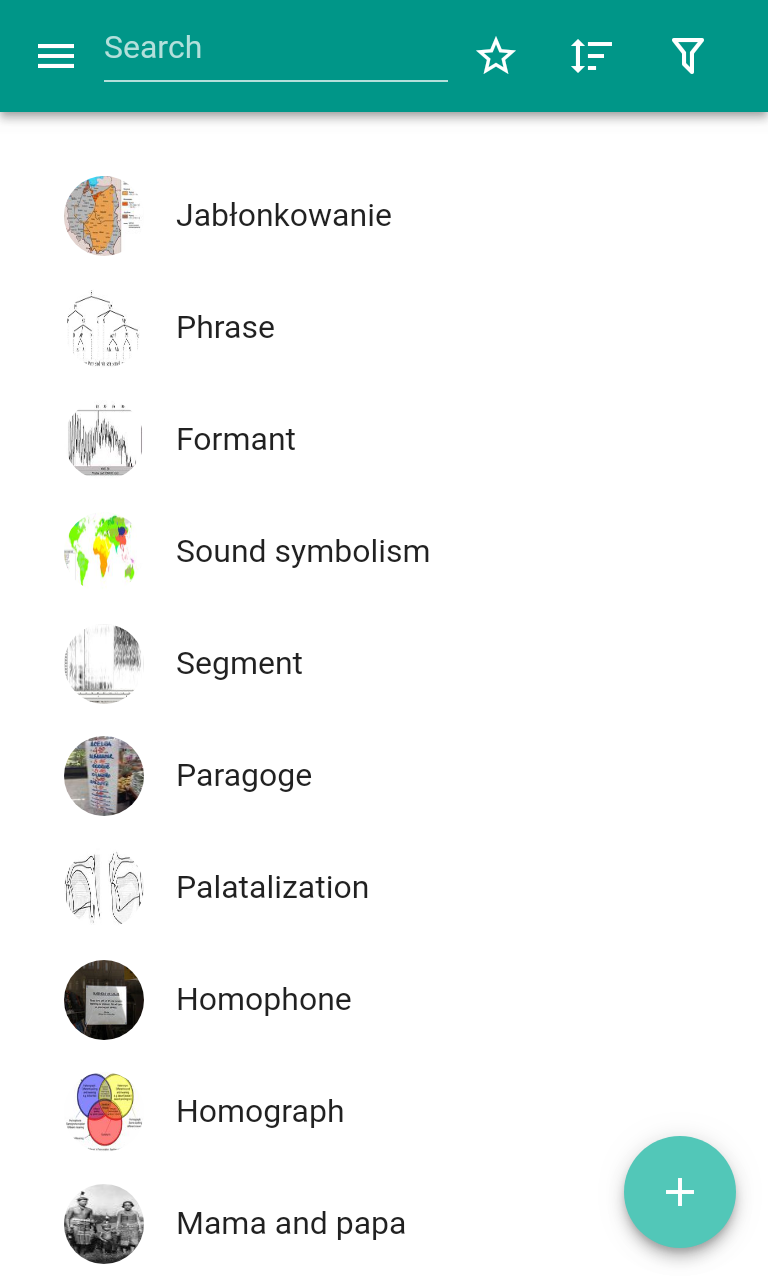Open the hamburger navigation menu
Image resolution: width=768 pixels, height=1280 pixels.
tap(56, 57)
